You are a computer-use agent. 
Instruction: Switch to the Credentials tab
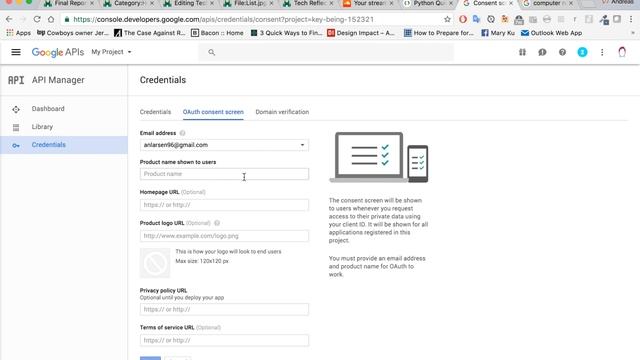click(156, 112)
